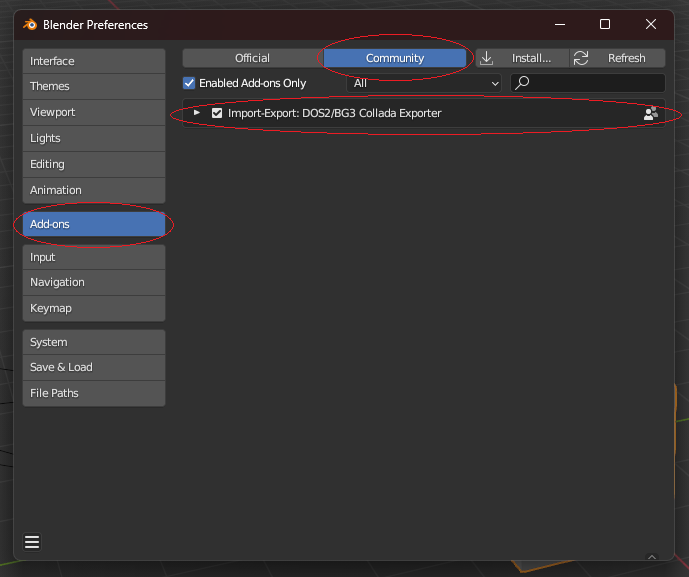
Task: Toggle the Community add-ons filter
Action: pos(395,58)
